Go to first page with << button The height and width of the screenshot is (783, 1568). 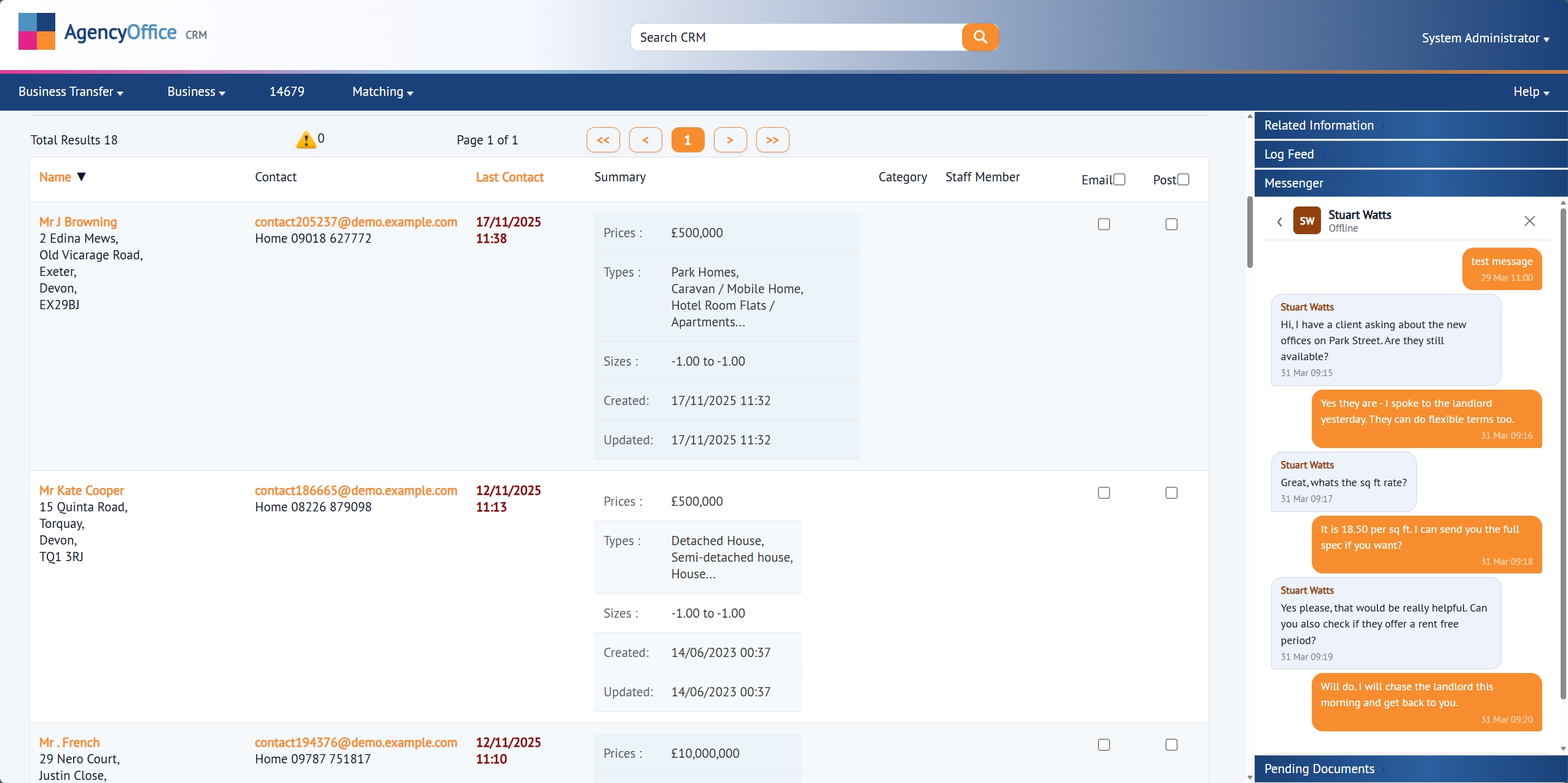pyautogui.click(x=603, y=140)
